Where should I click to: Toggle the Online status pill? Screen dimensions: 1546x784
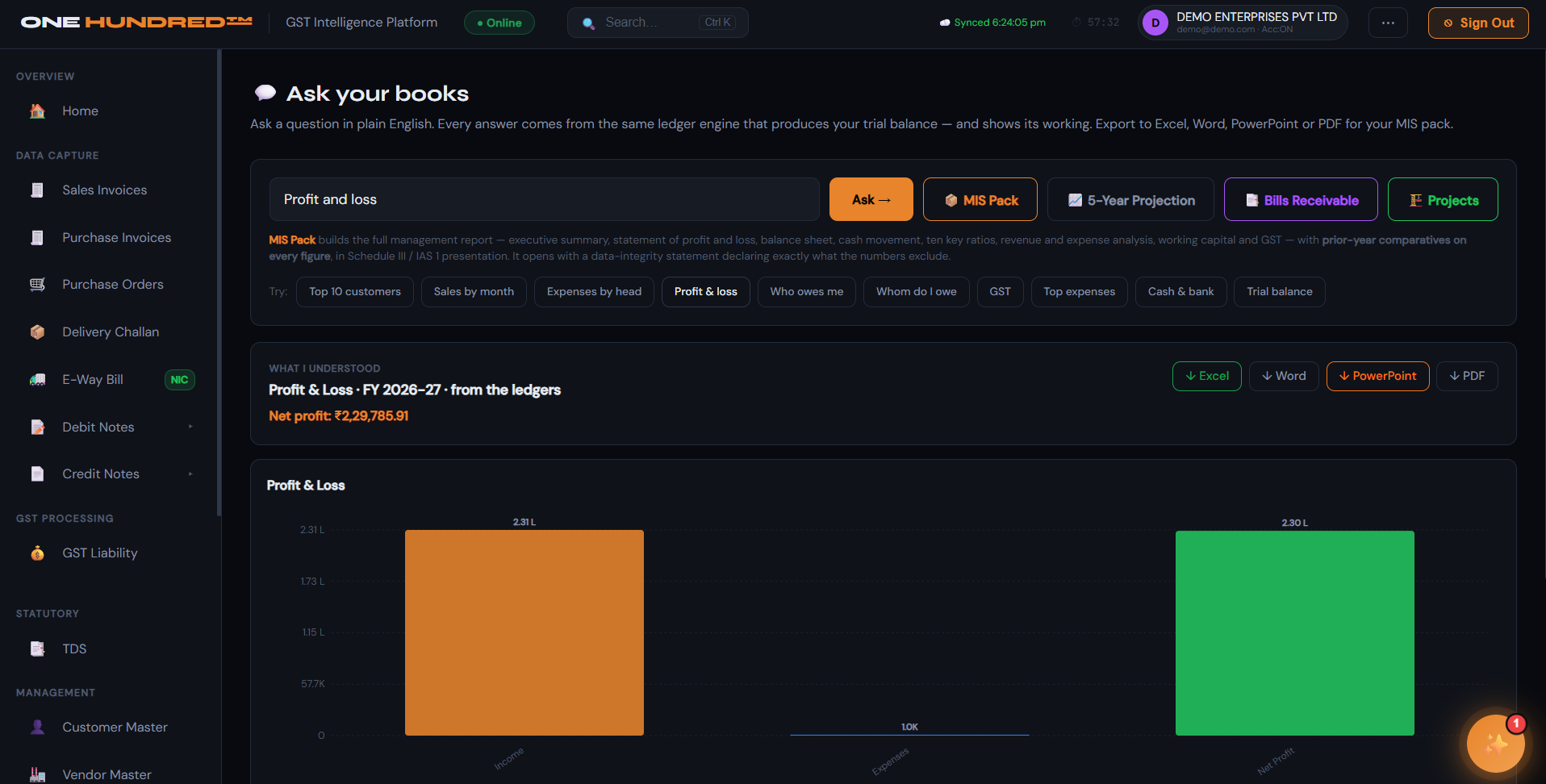click(499, 23)
